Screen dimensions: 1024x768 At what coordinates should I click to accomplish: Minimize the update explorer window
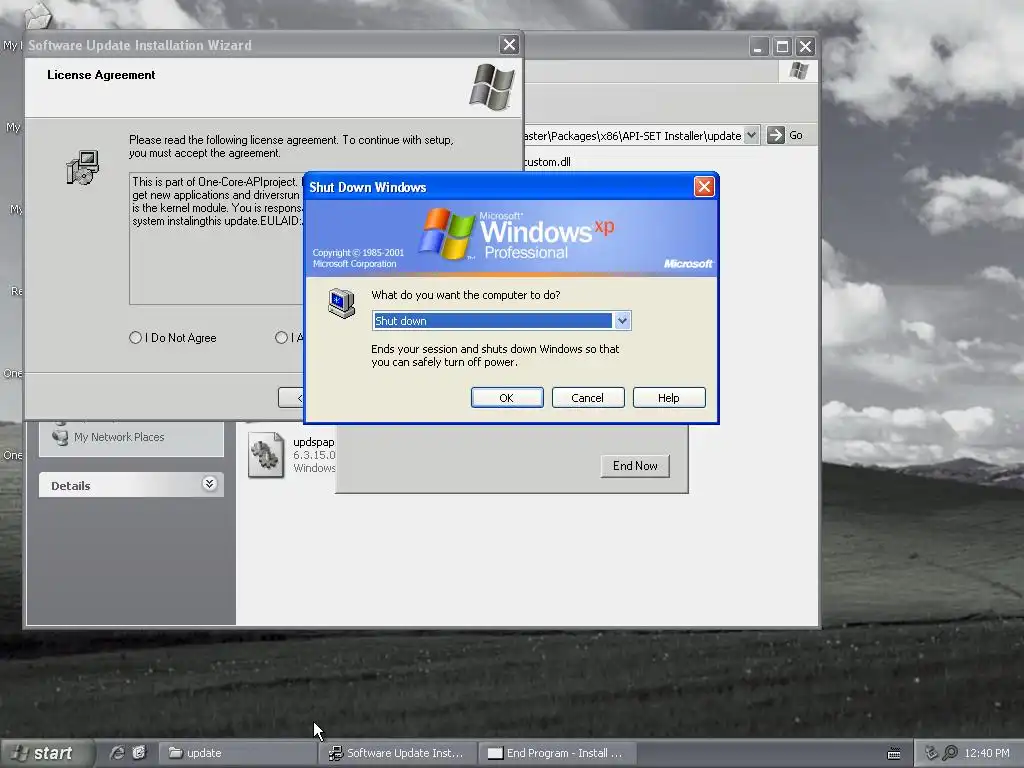[758, 46]
